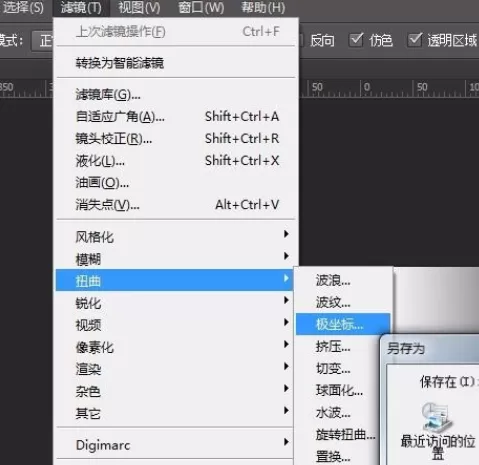Choose 极坐标... distort filter
The height and width of the screenshot is (465, 479).
point(343,324)
